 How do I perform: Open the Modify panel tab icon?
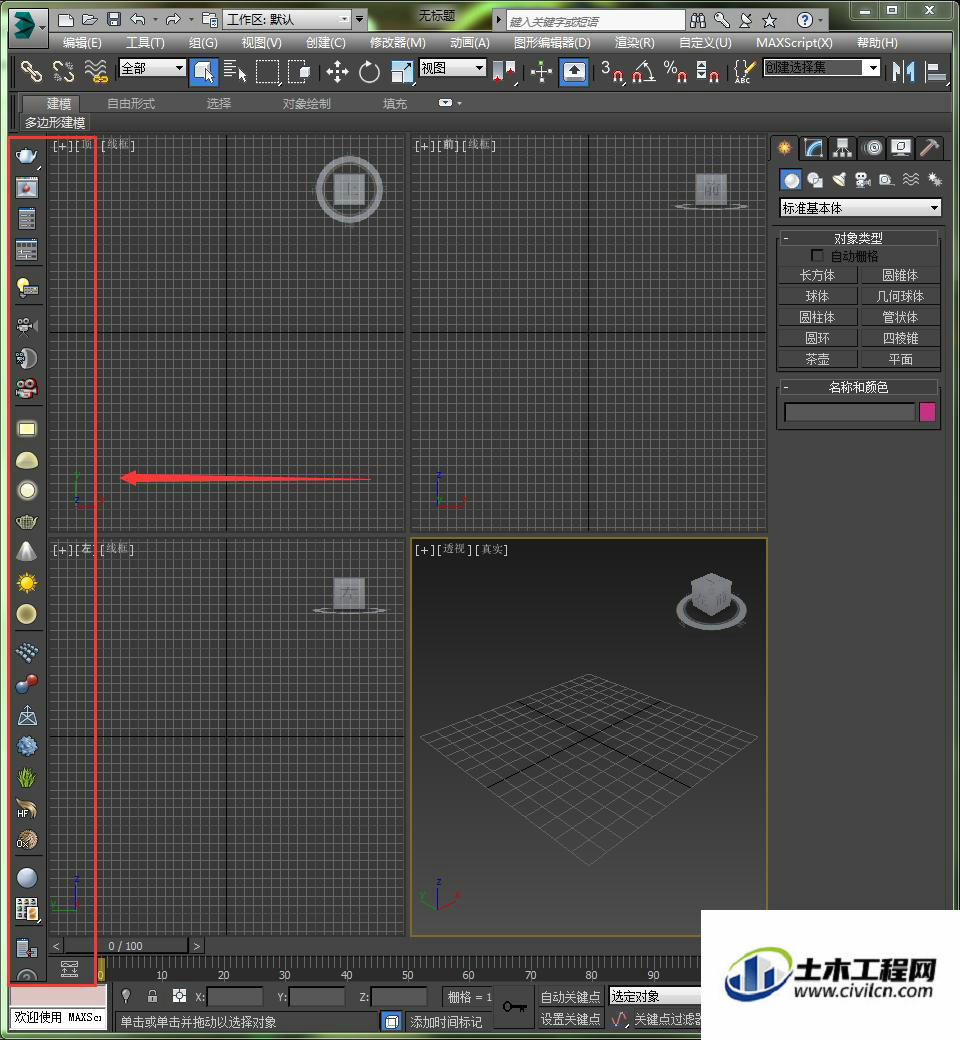coord(813,147)
